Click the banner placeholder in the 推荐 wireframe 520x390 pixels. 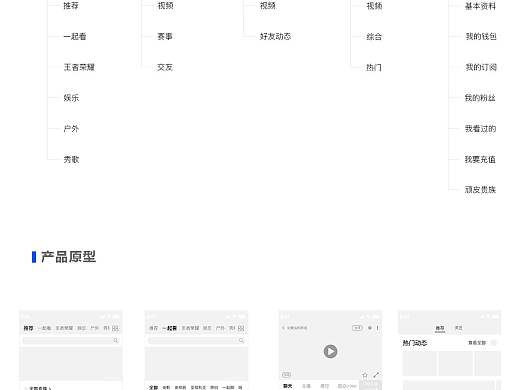71,363
